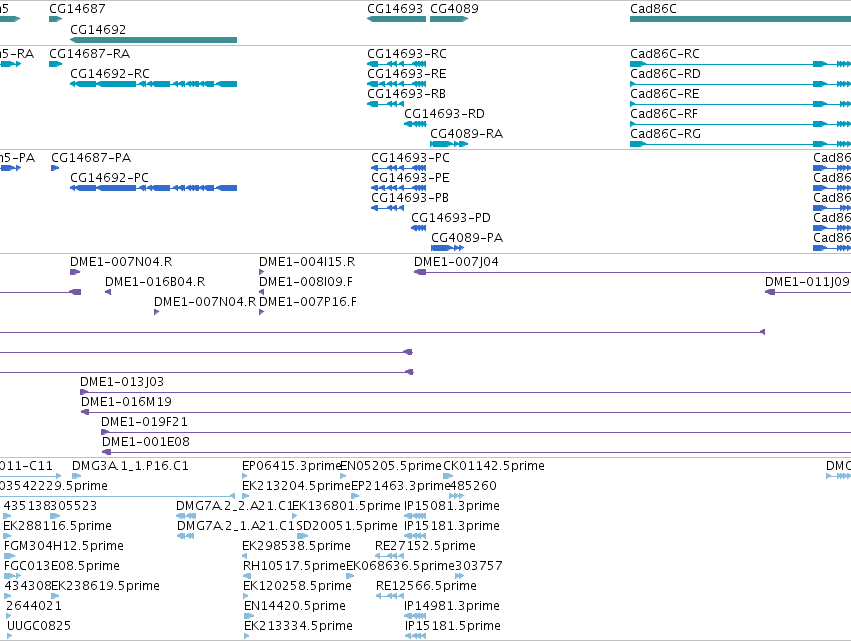The image size is (851, 641).
Task: Select transcript Cad86C-RD
Action: point(665,74)
